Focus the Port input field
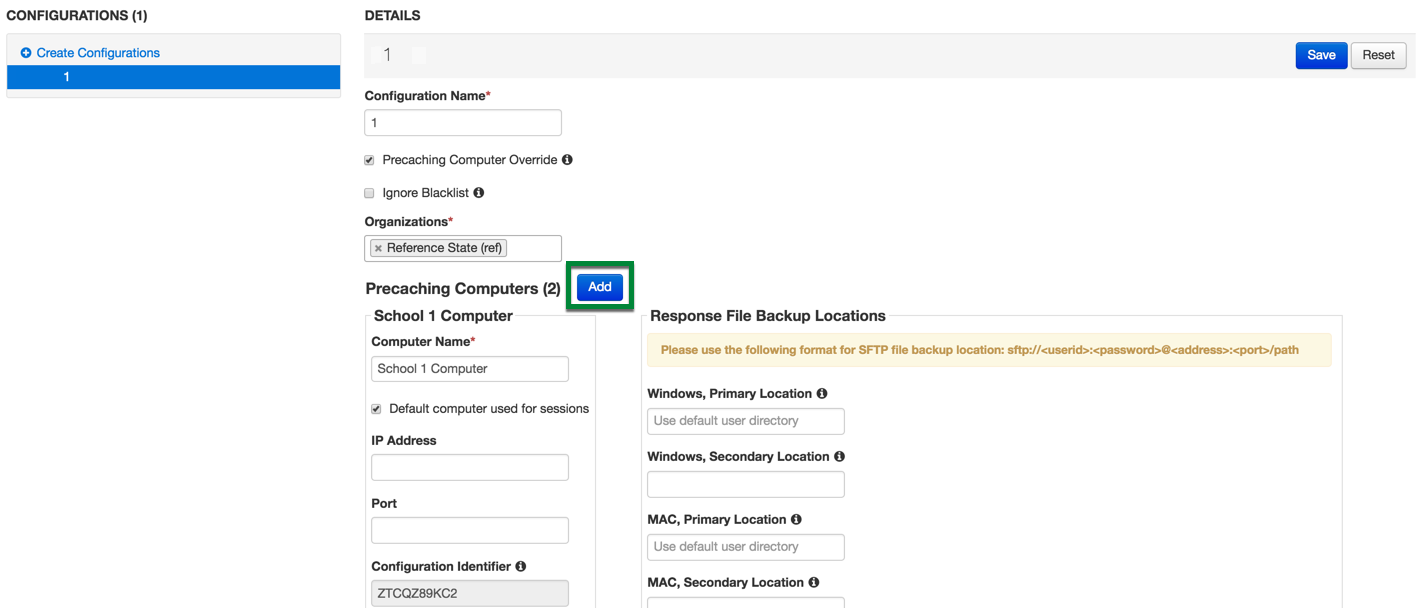The width and height of the screenshot is (1417, 608). coord(470,530)
